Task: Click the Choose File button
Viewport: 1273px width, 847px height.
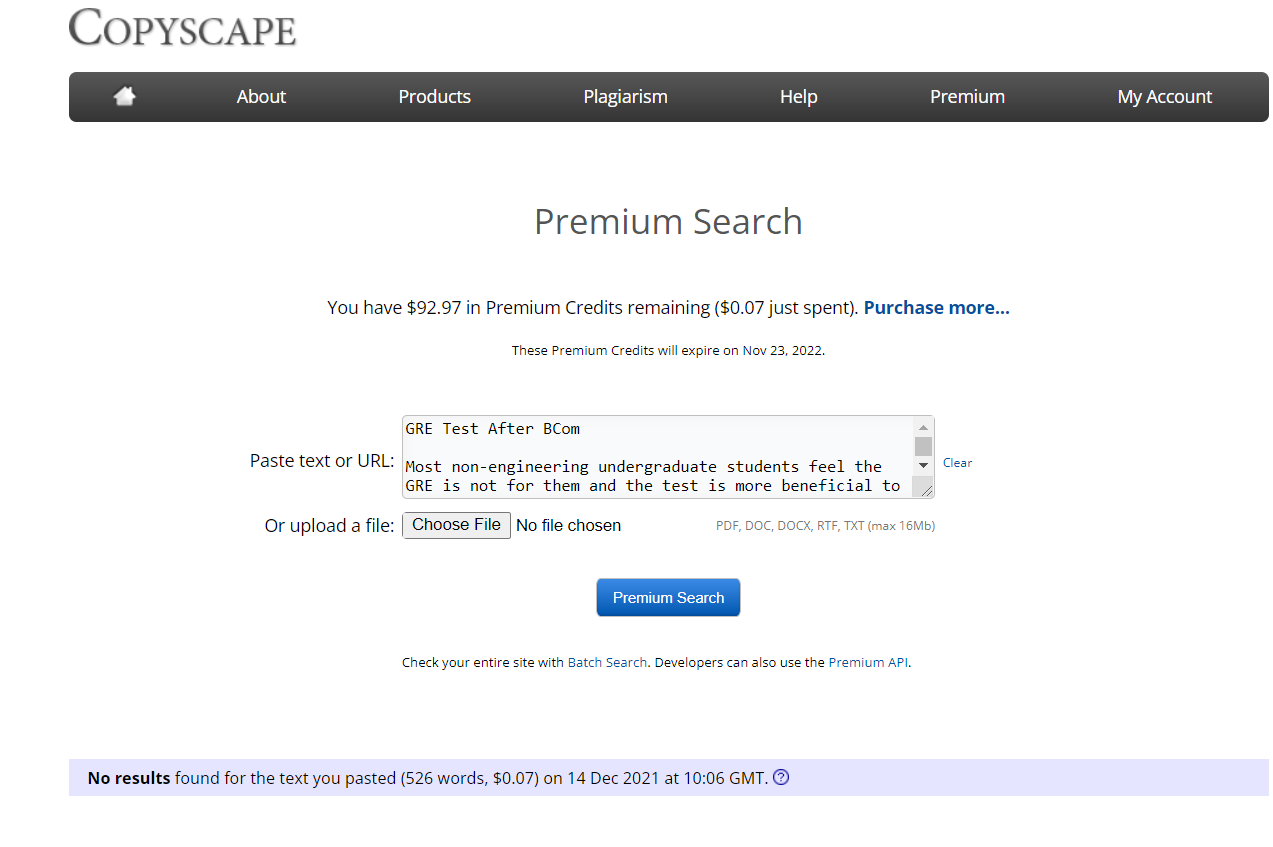Action: [456, 525]
